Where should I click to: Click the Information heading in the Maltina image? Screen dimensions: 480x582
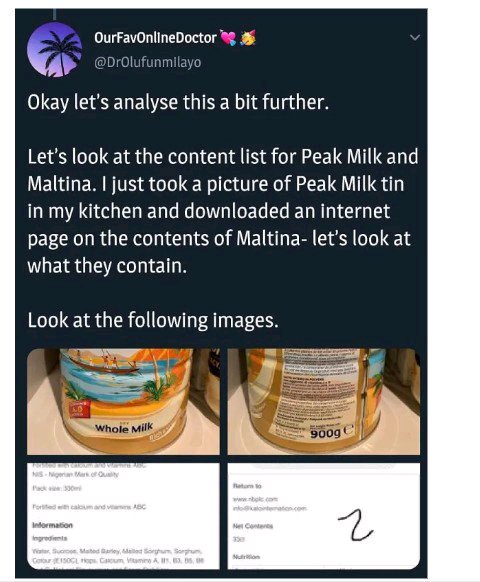coord(52,525)
